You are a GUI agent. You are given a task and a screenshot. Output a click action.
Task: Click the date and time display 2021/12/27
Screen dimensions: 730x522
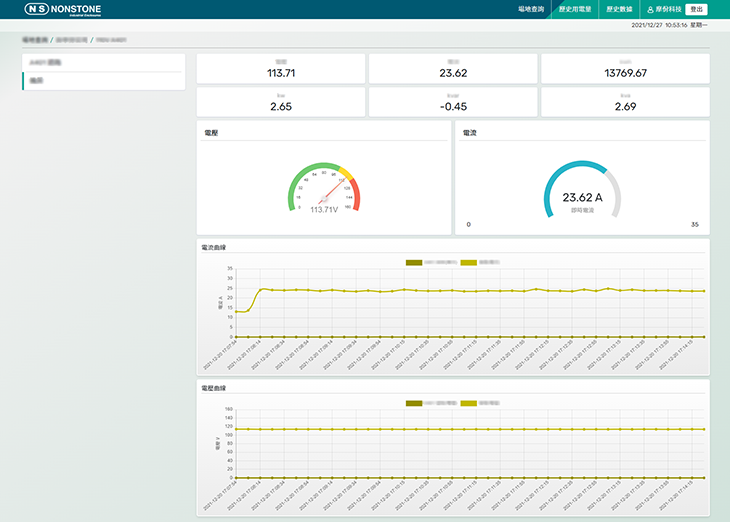pos(669,25)
